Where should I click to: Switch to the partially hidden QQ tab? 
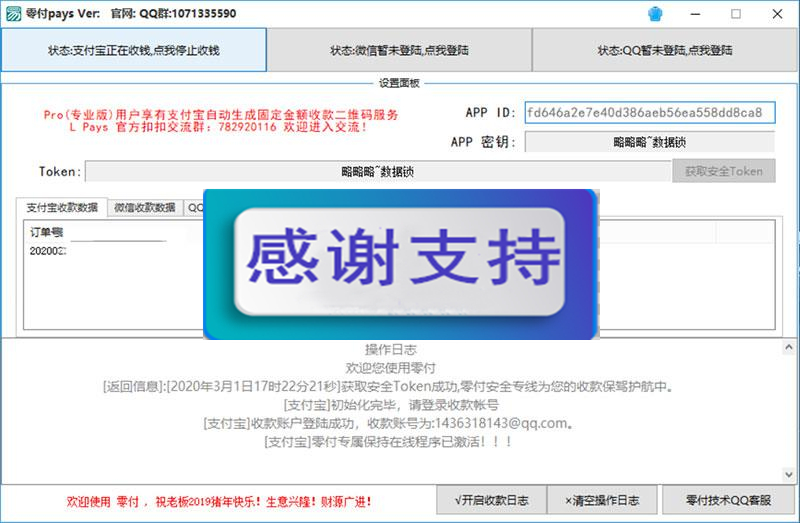[x=194, y=208]
